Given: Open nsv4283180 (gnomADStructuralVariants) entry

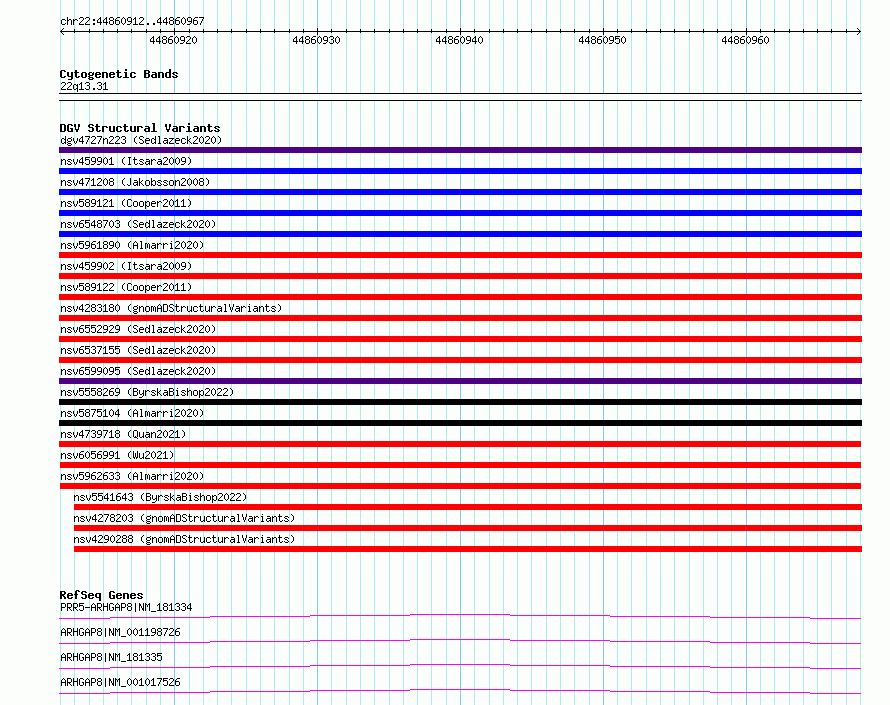Looking at the screenshot, I should click(171, 308).
